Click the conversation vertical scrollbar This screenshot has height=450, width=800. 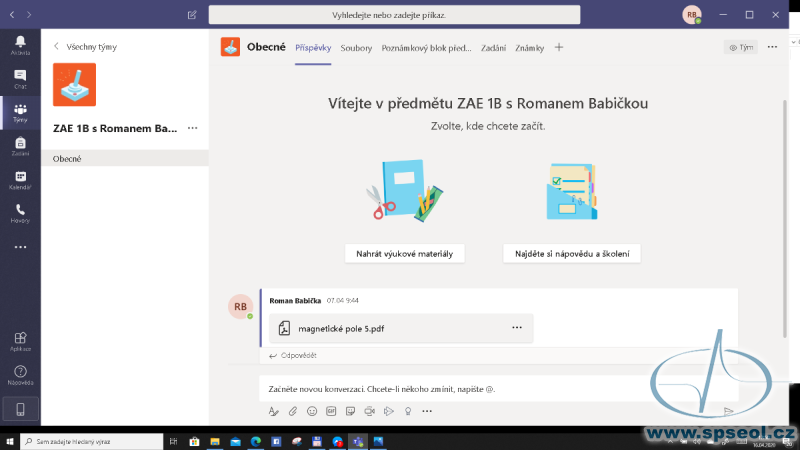785,219
